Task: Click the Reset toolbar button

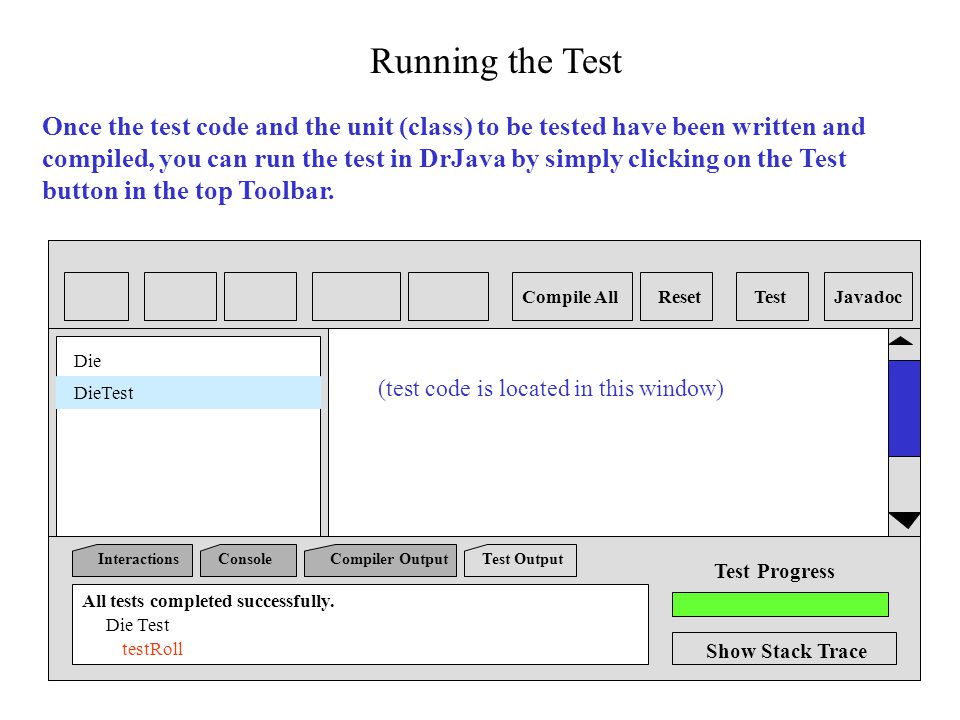Action: point(677,296)
